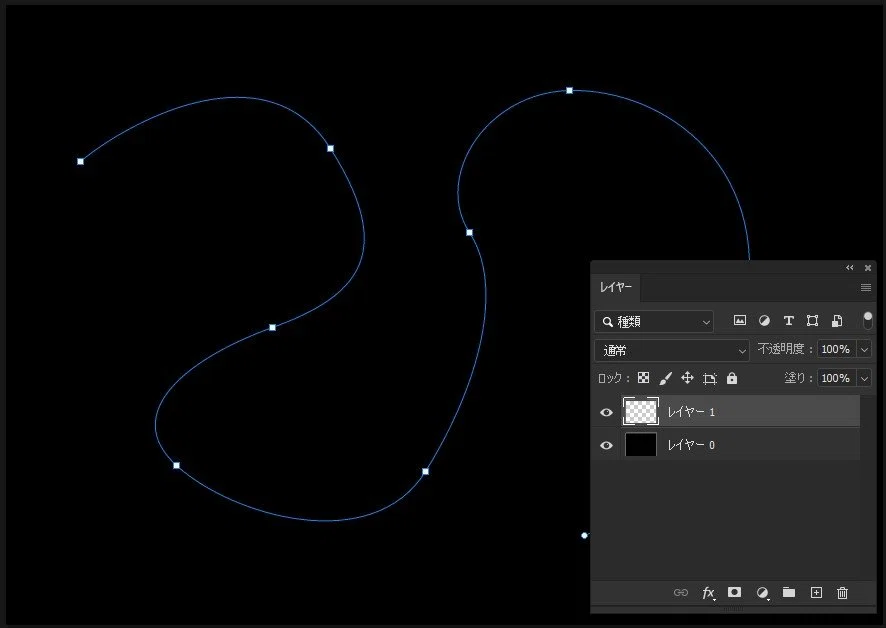The width and height of the screenshot is (886, 628).
Task: Expand the 塗り fill slider arrow
Action: tap(864, 378)
